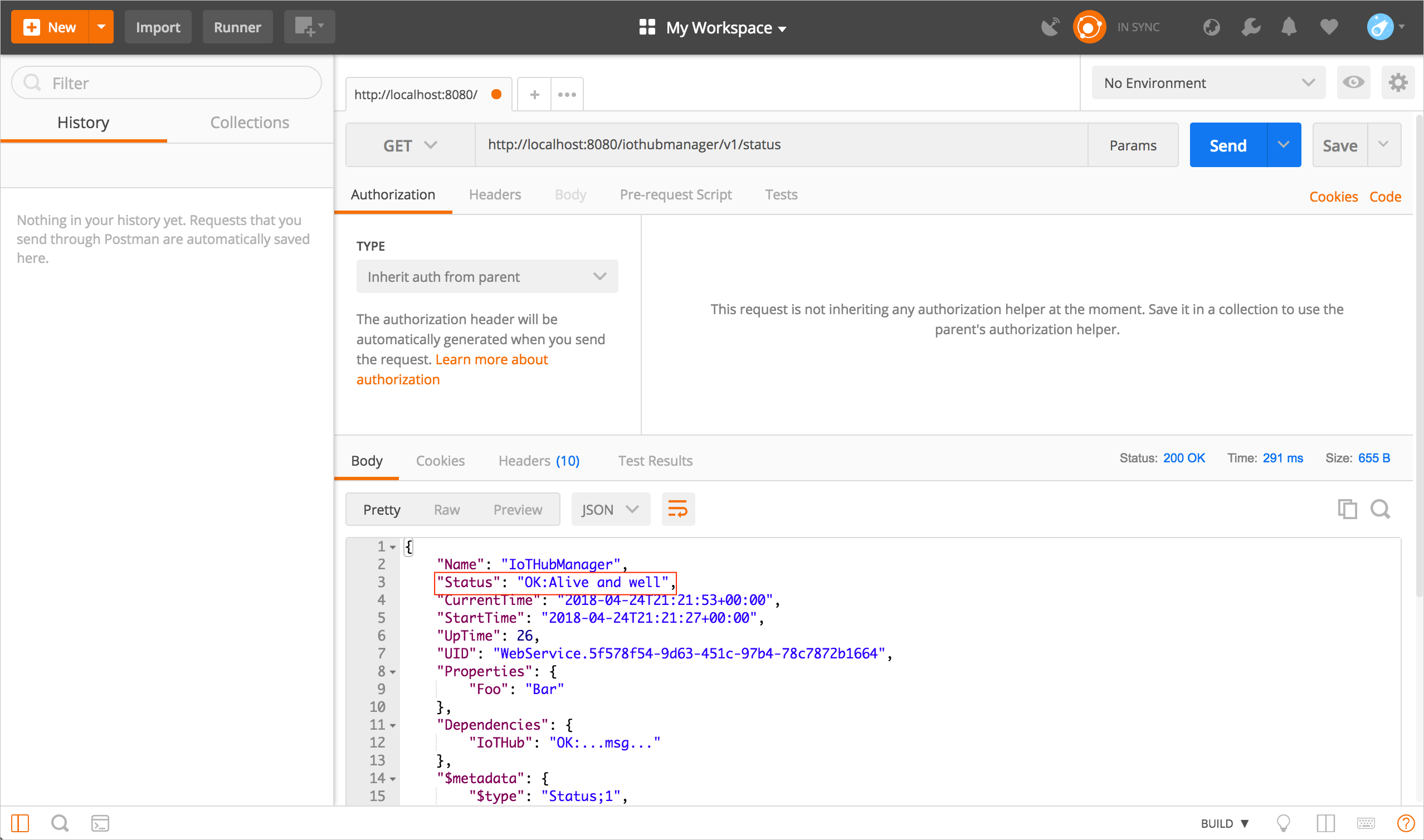Collapse the $metadata object at line 14
The width and height of the screenshot is (1424, 840).
tap(393, 779)
